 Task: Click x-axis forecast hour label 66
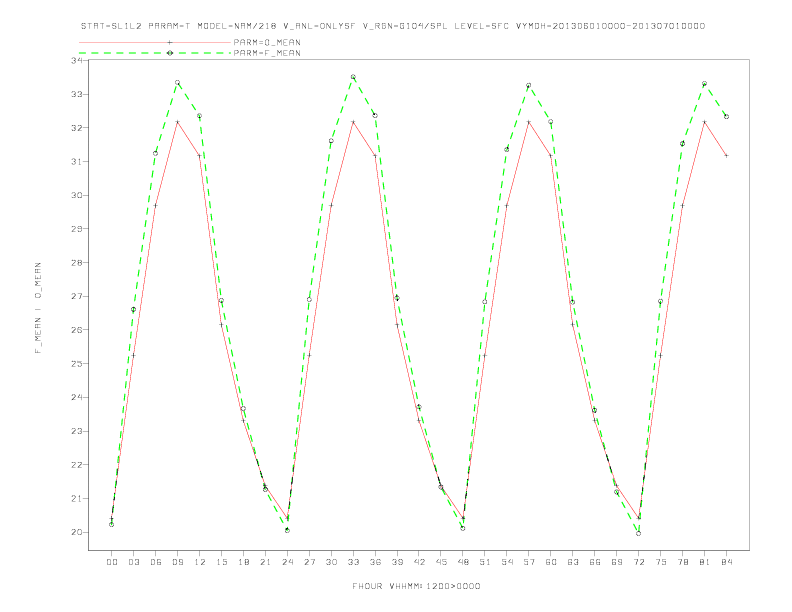595,562
